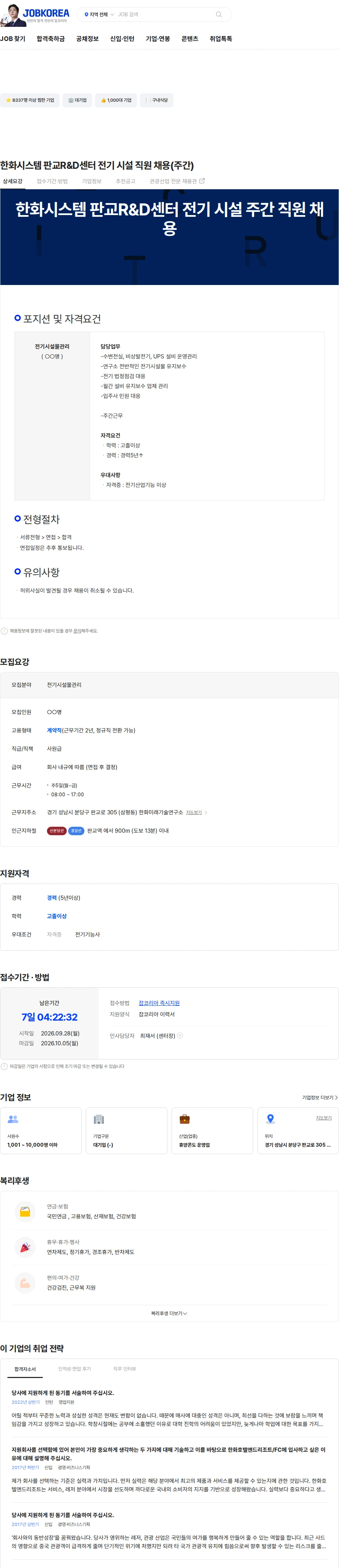The width and height of the screenshot is (339, 1568).
Task: Click the 편의·여가·건강 benefits icon
Action: click(x=25, y=1283)
